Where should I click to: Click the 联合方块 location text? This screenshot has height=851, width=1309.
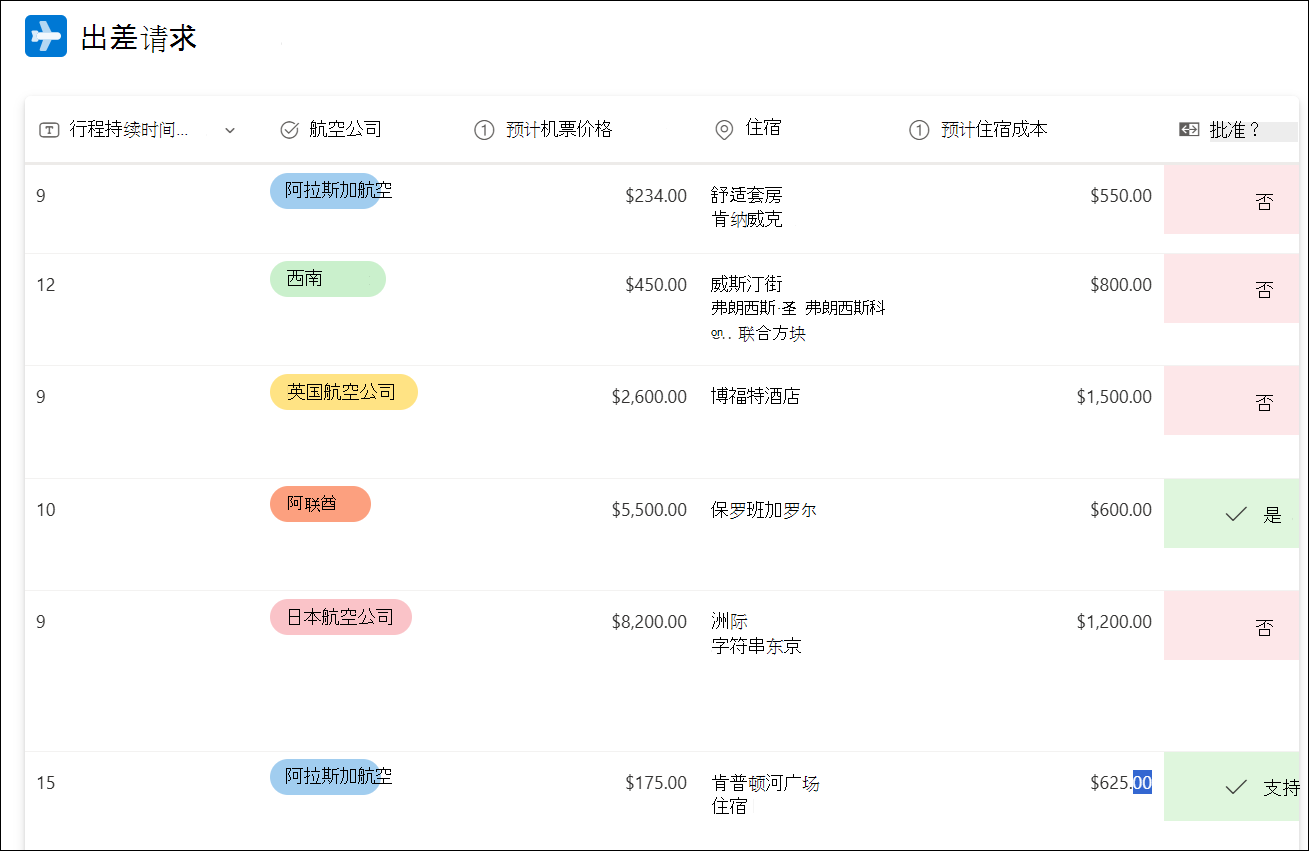click(772, 334)
